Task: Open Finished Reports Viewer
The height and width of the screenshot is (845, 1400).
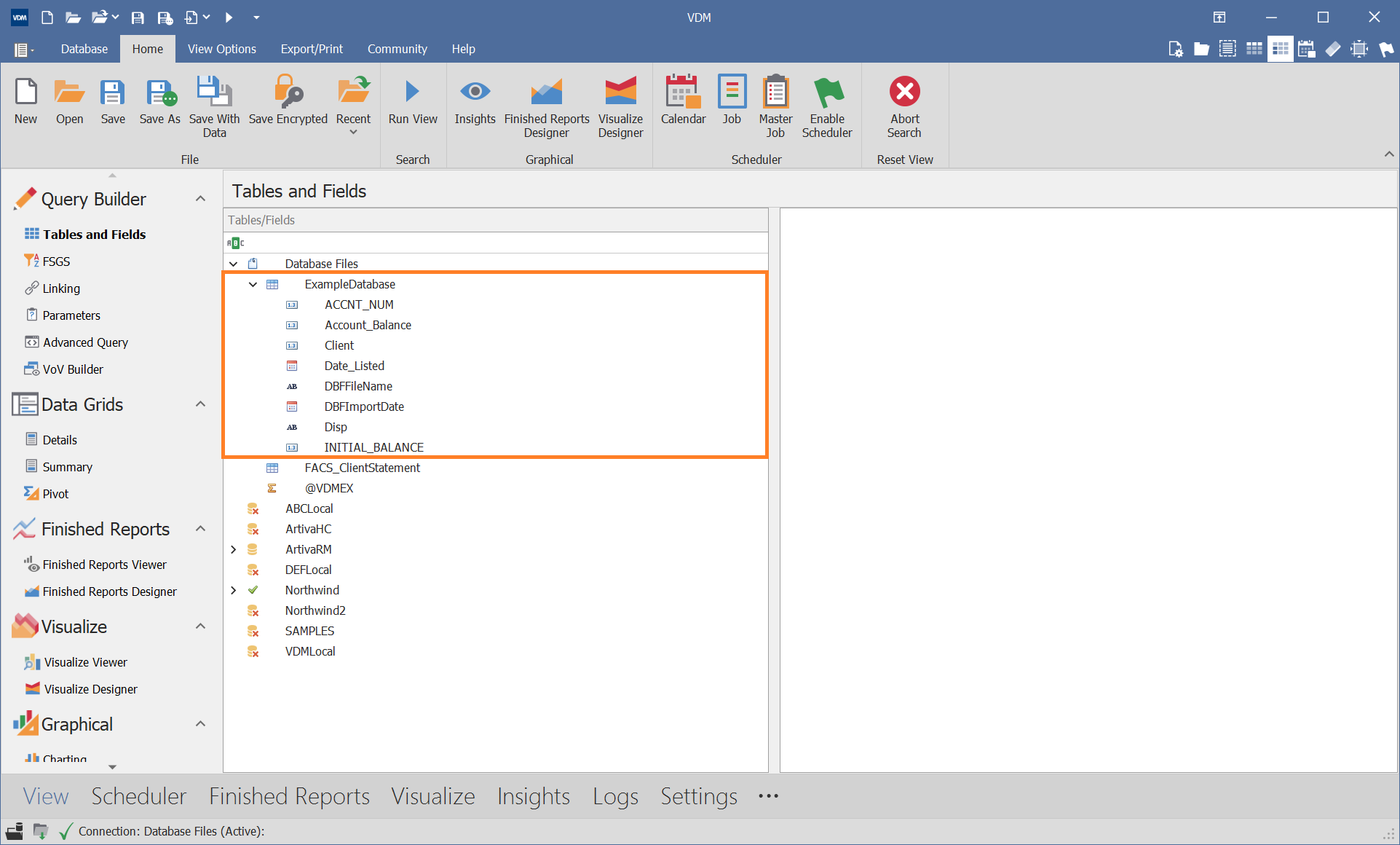Action: pos(104,565)
